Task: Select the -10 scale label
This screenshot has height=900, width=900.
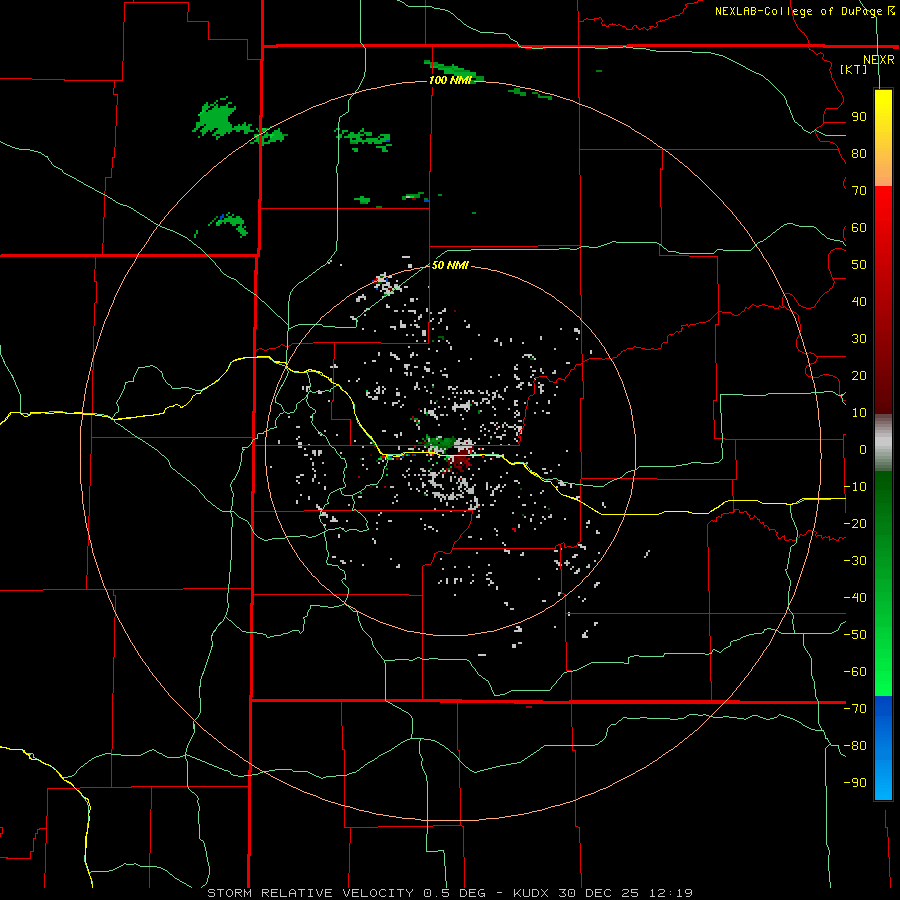Action: click(x=855, y=487)
